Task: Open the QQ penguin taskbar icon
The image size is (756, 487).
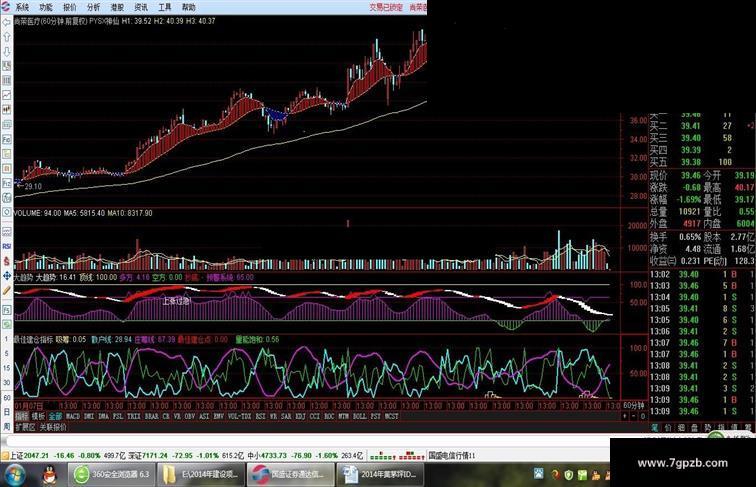Action: [x=49, y=475]
